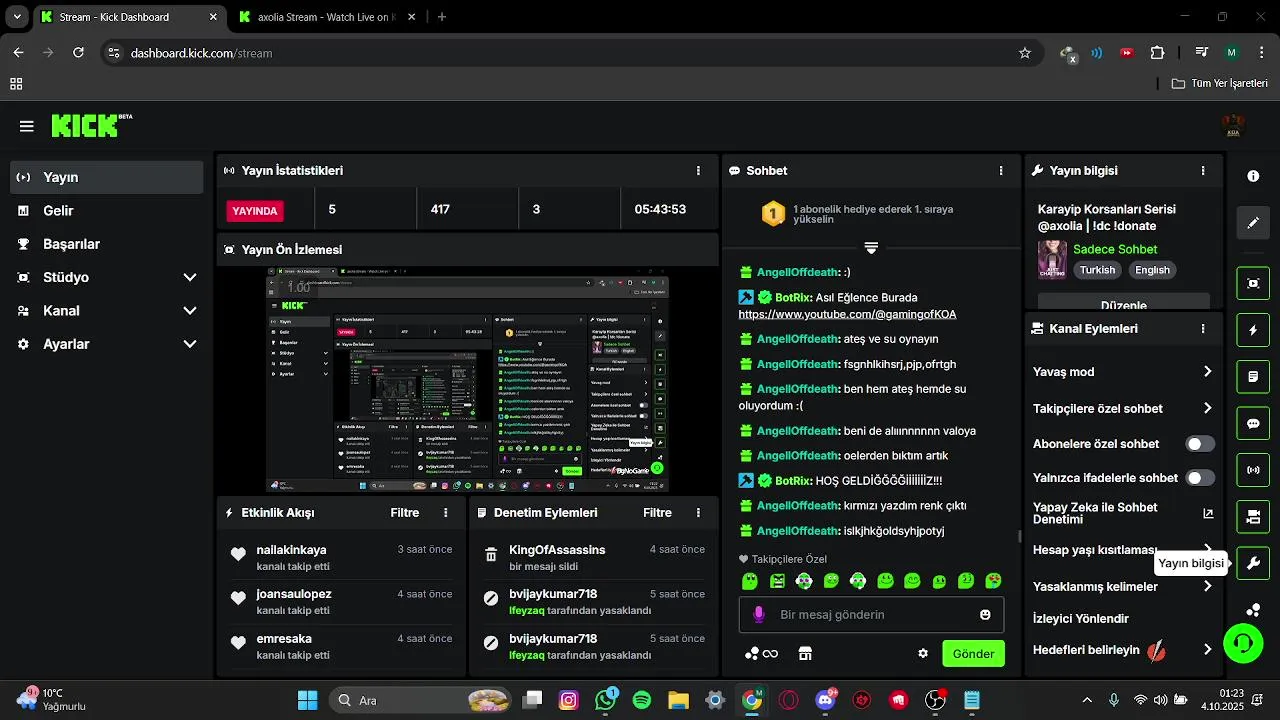
Task: Click the Düzenle button
Action: [x=1124, y=303]
